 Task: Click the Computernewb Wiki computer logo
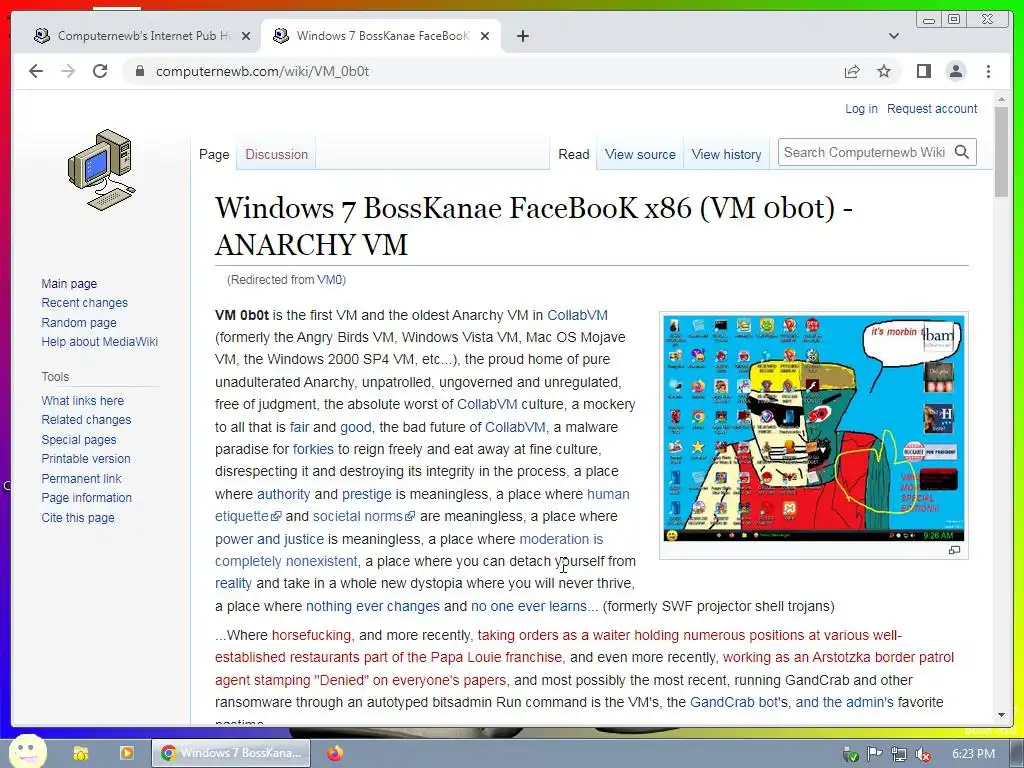click(x=102, y=170)
